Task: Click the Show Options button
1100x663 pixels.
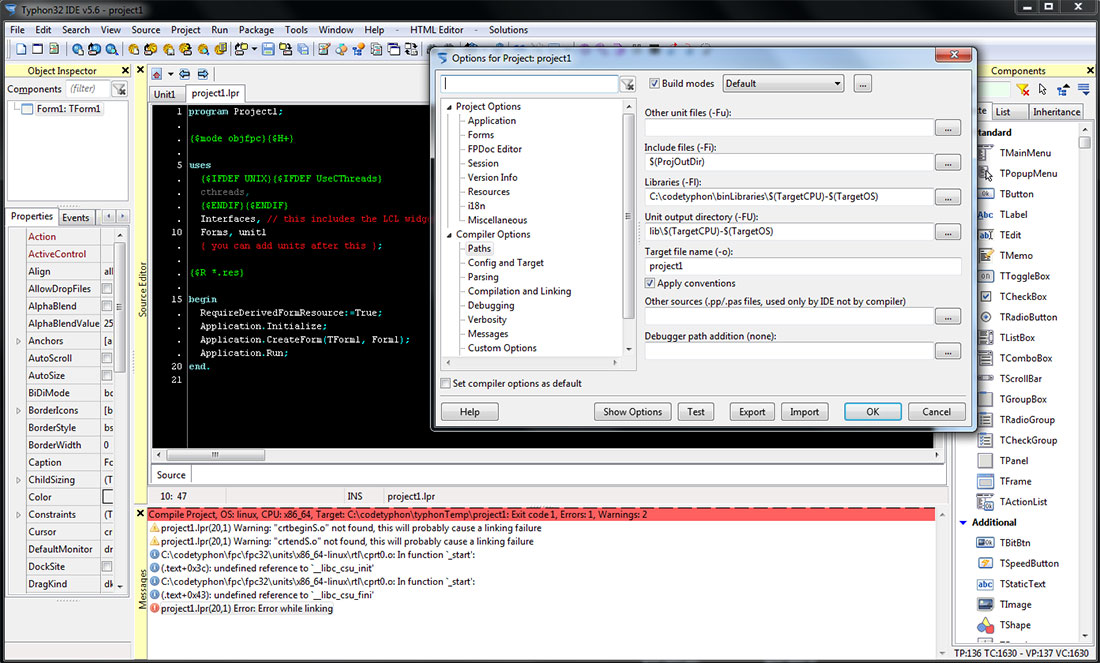Action: tap(633, 412)
